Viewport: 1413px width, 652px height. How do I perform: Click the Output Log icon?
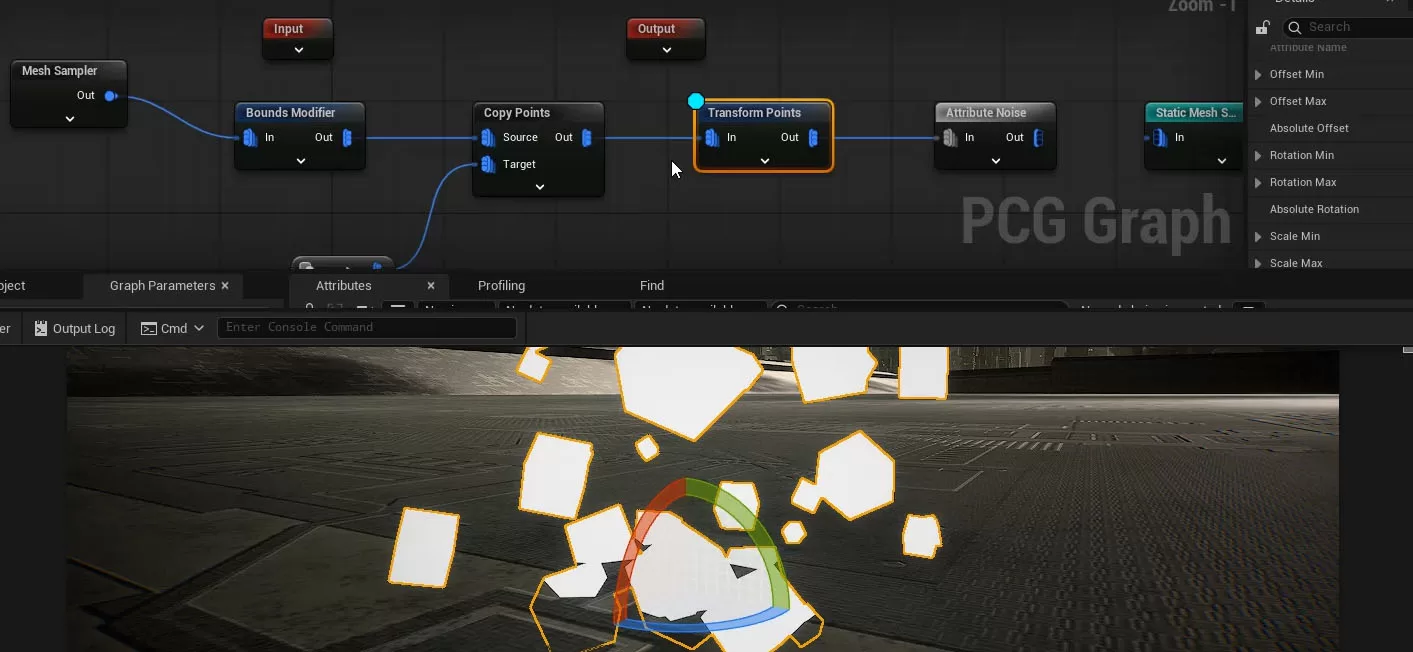(41, 328)
